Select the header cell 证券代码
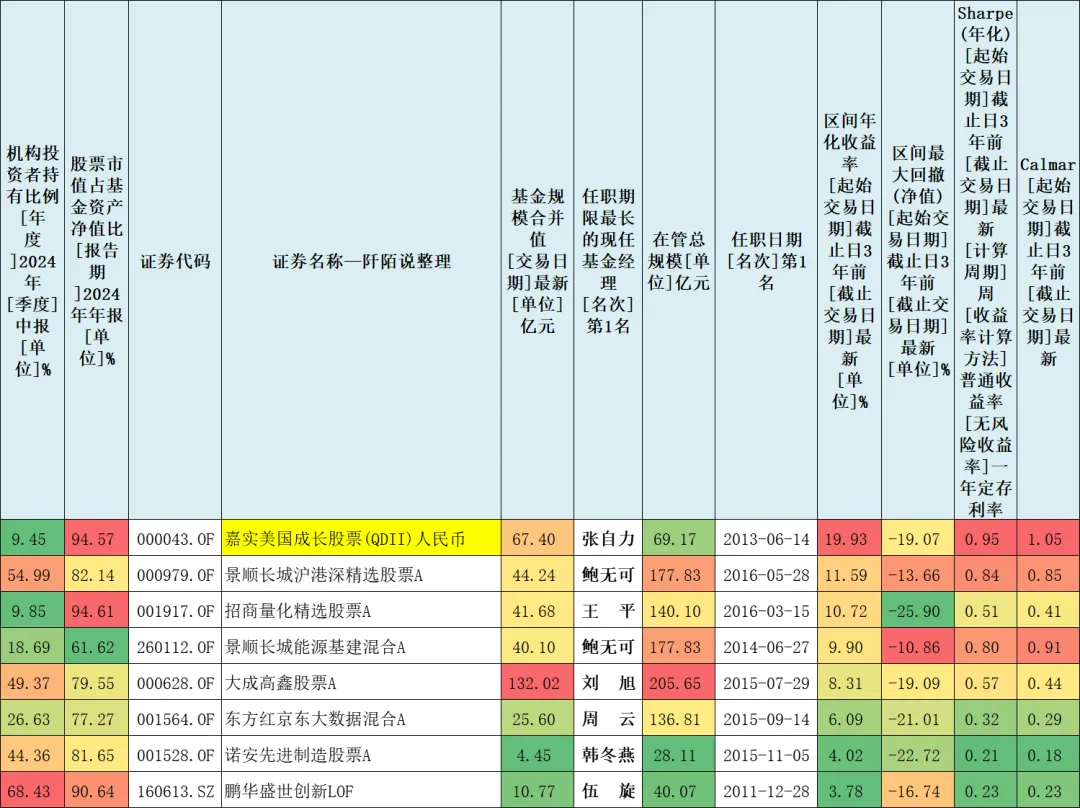 (x=175, y=261)
